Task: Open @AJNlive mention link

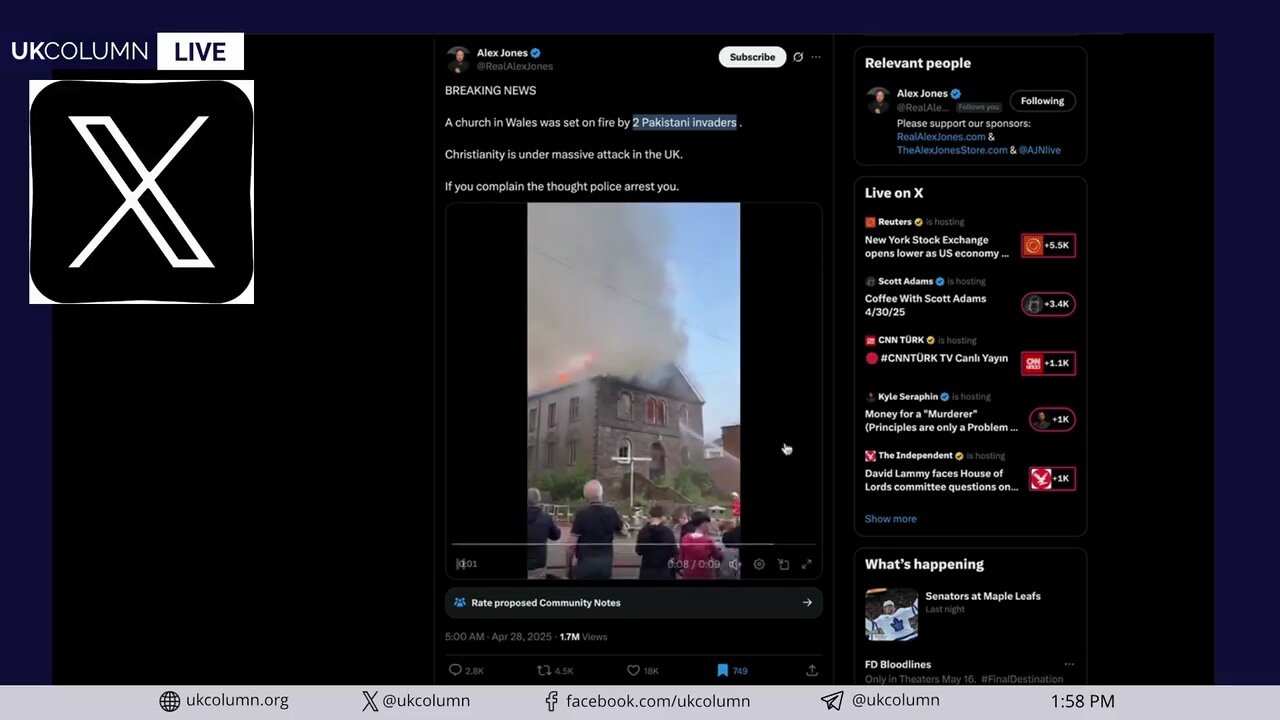Action: [1040, 150]
